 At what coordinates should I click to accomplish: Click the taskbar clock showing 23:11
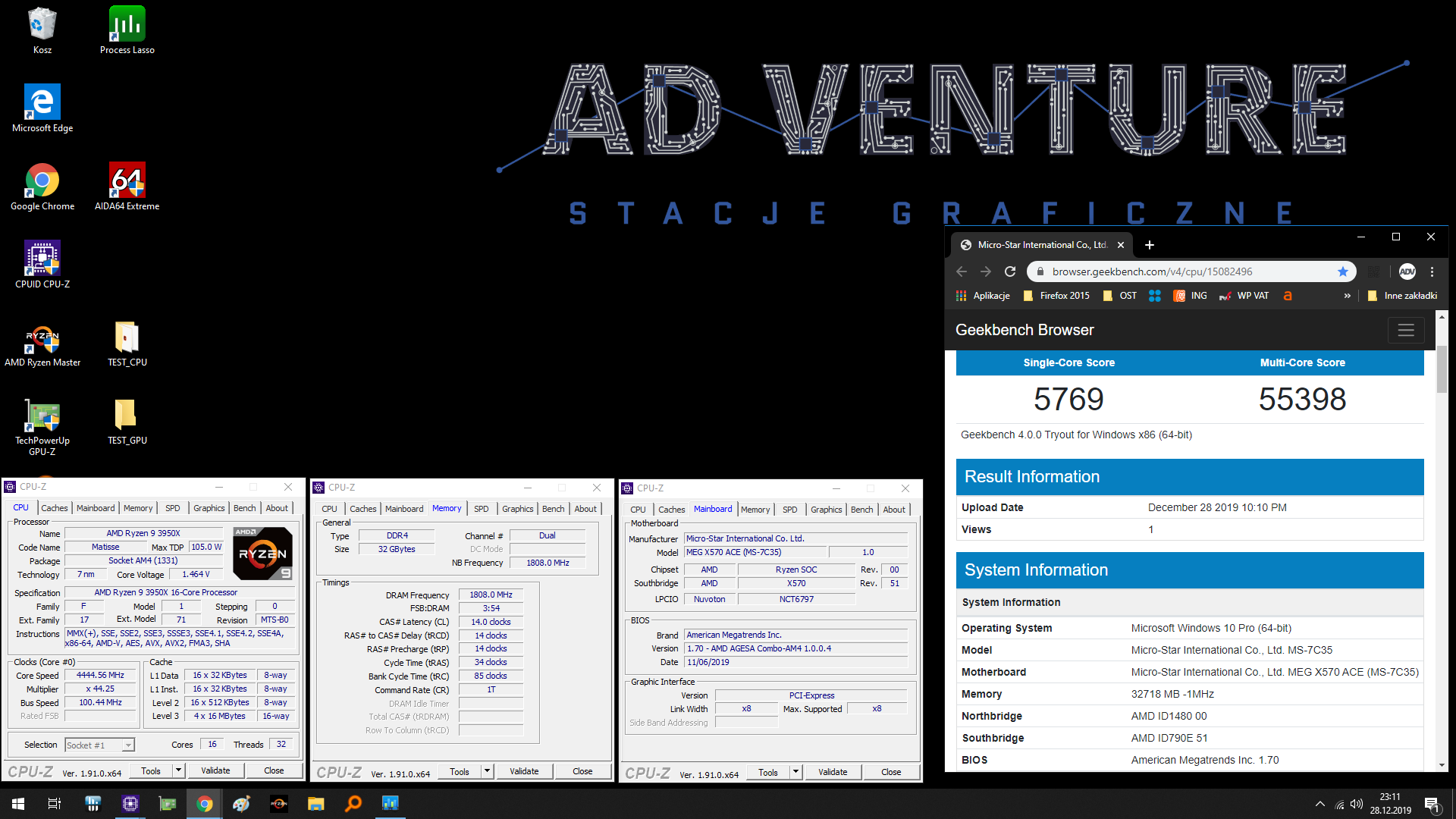pyautogui.click(x=1390, y=804)
